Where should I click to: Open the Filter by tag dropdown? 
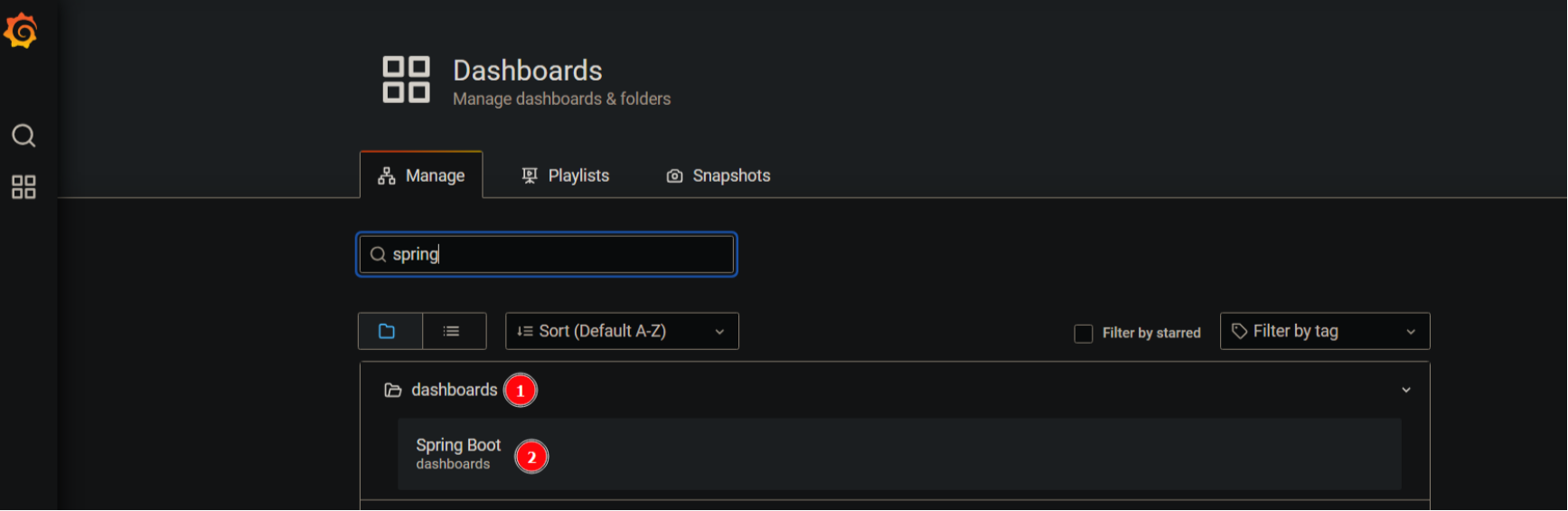tap(1325, 331)
